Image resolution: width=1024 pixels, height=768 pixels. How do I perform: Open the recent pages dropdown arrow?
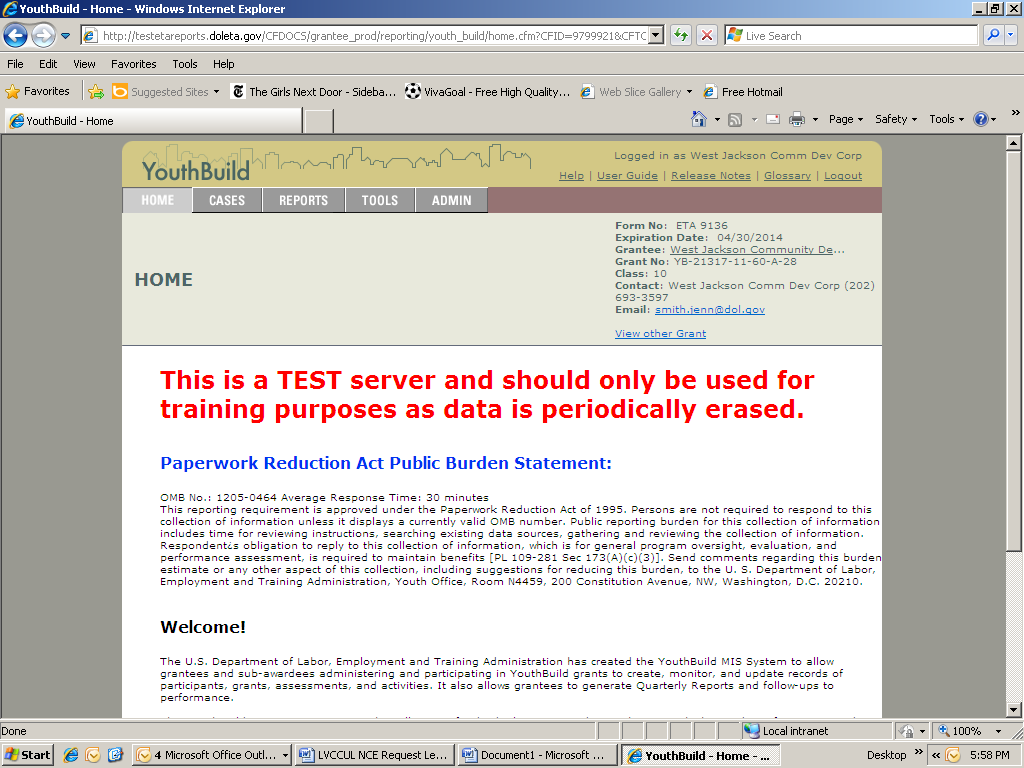65,36
